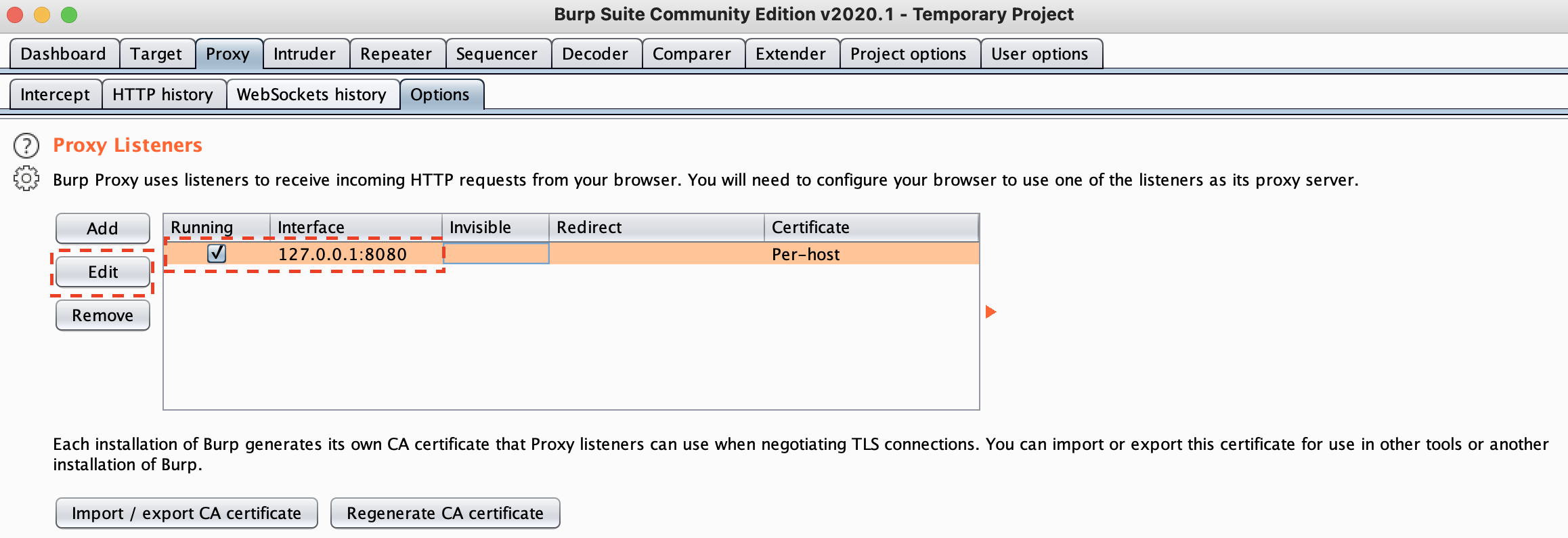1568x538 pixels.
Task: Open the Proxy Listeners help icon
Action: pos(26,146)
